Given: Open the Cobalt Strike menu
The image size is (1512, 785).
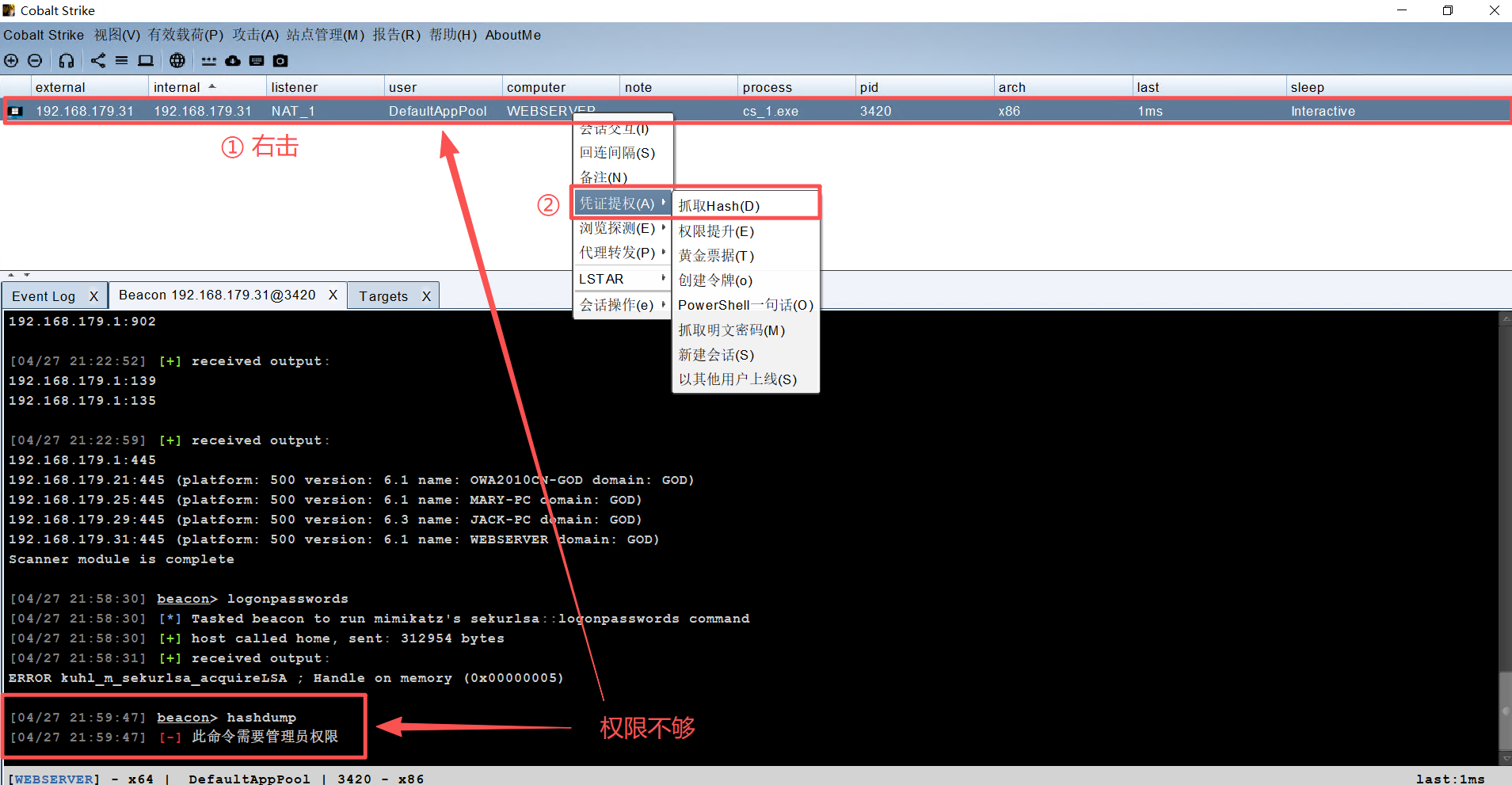Looking at the screenshot, I should [x=44, y=35].
